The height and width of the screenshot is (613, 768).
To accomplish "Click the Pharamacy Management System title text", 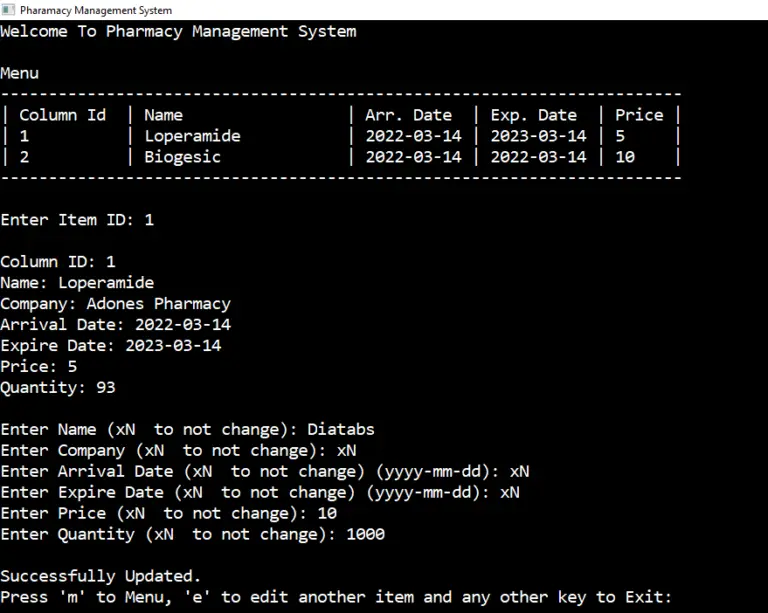I will pos(96,10).
